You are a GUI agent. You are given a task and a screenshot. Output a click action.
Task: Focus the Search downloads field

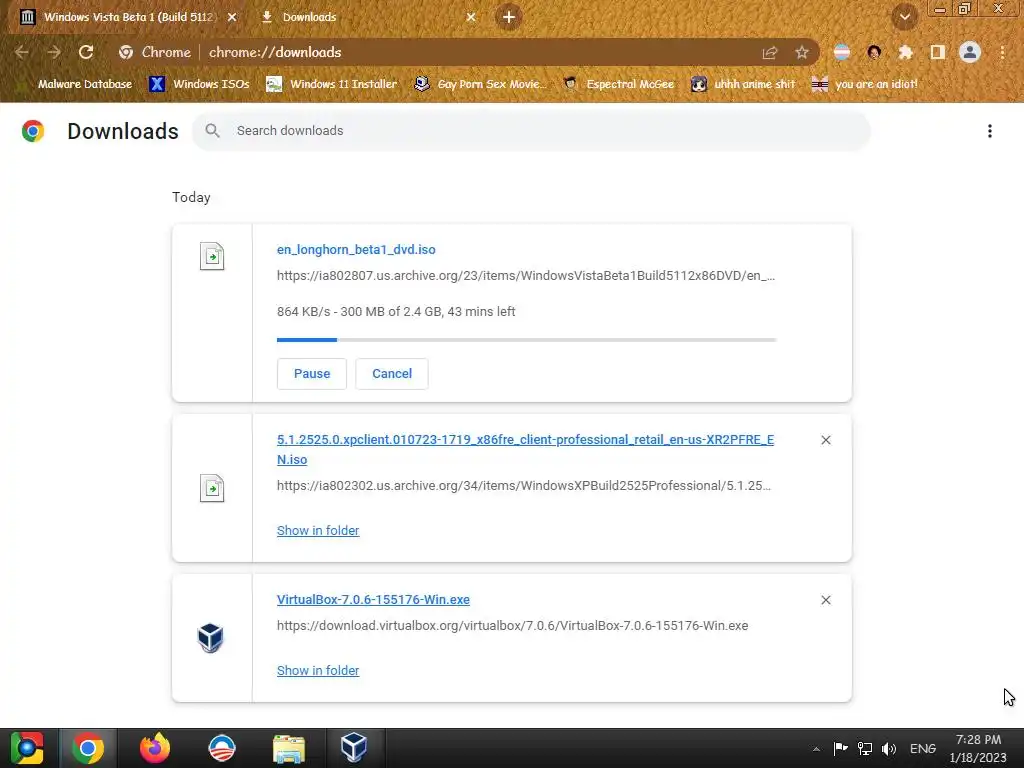531,131
